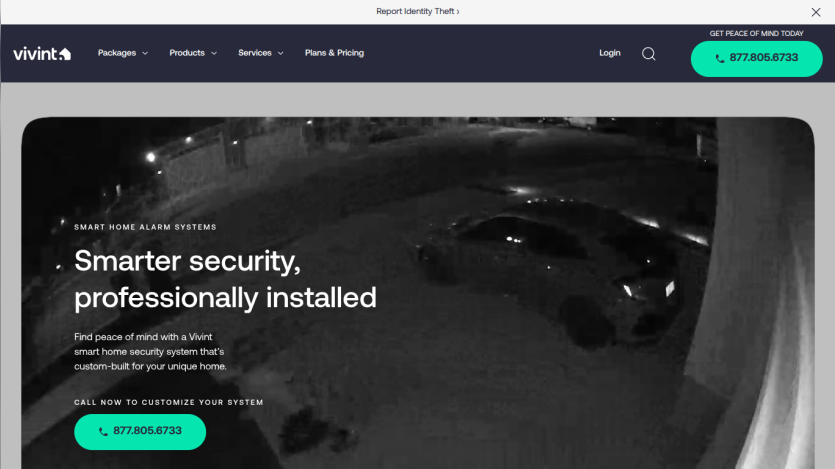Expand the Packages dropdown chevron
This screenshot has width=835, height=469.
point(145,53)
